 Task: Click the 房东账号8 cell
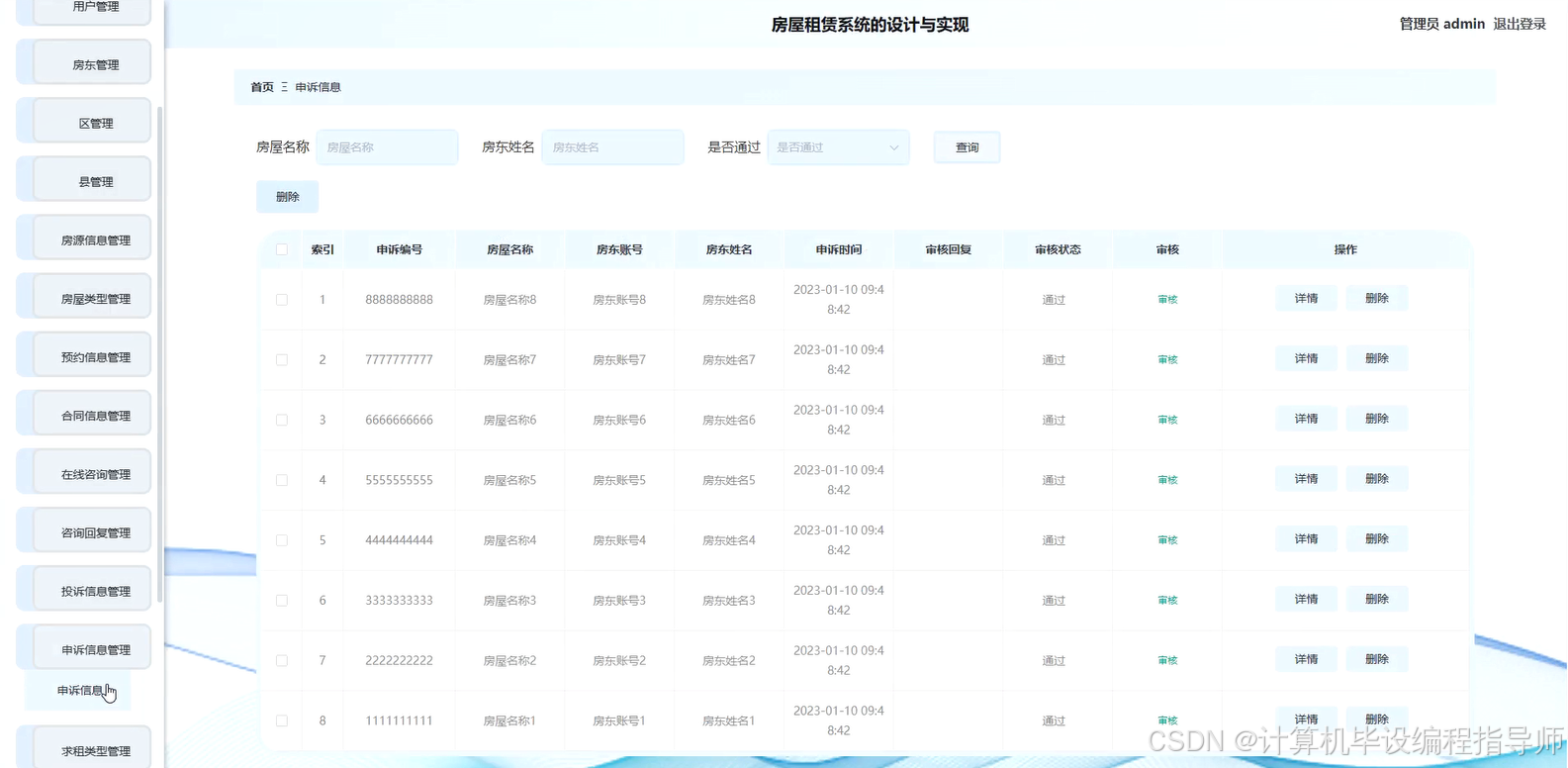coord(619,300)
